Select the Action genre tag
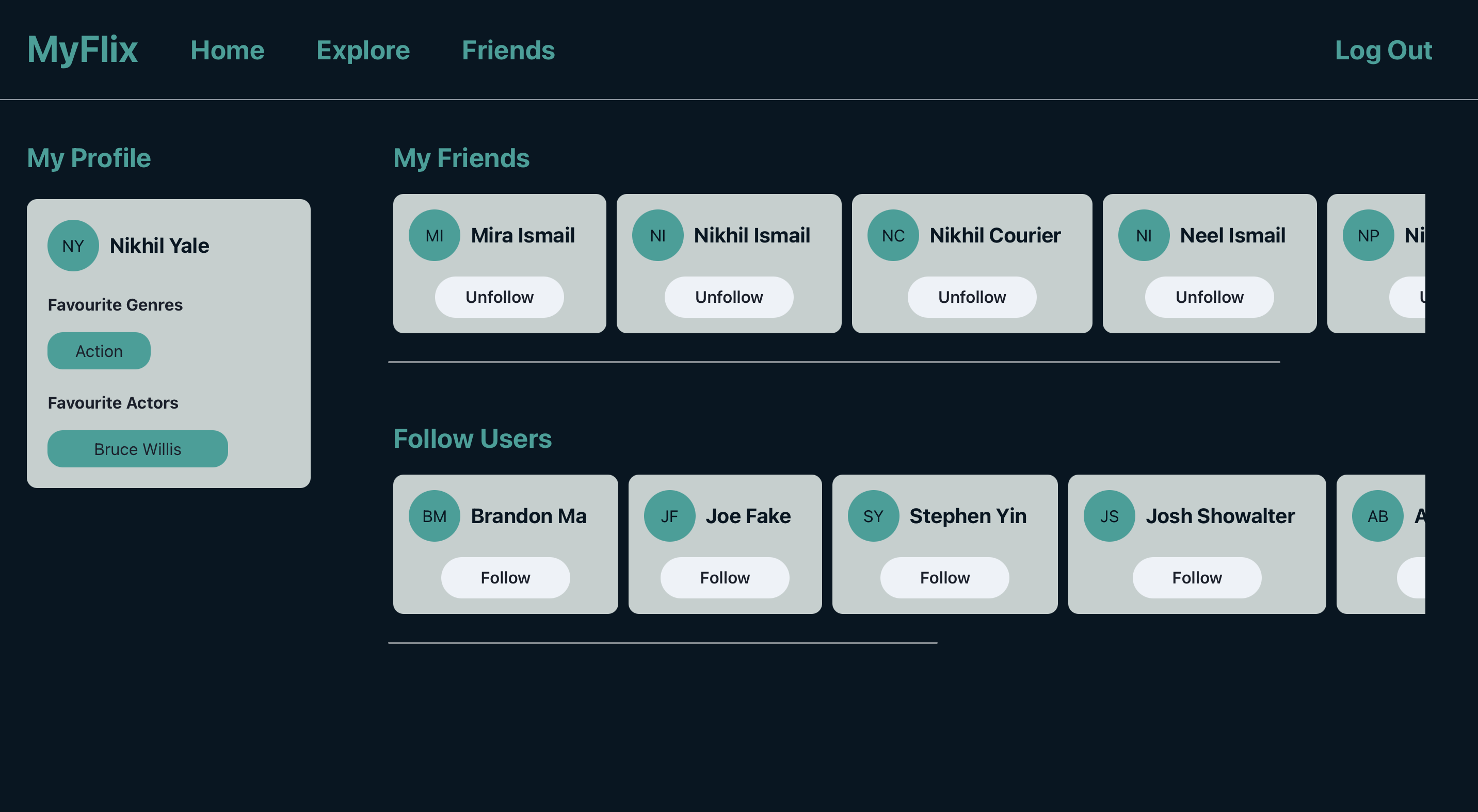1478x812 pixels. [x=99, y=350]
